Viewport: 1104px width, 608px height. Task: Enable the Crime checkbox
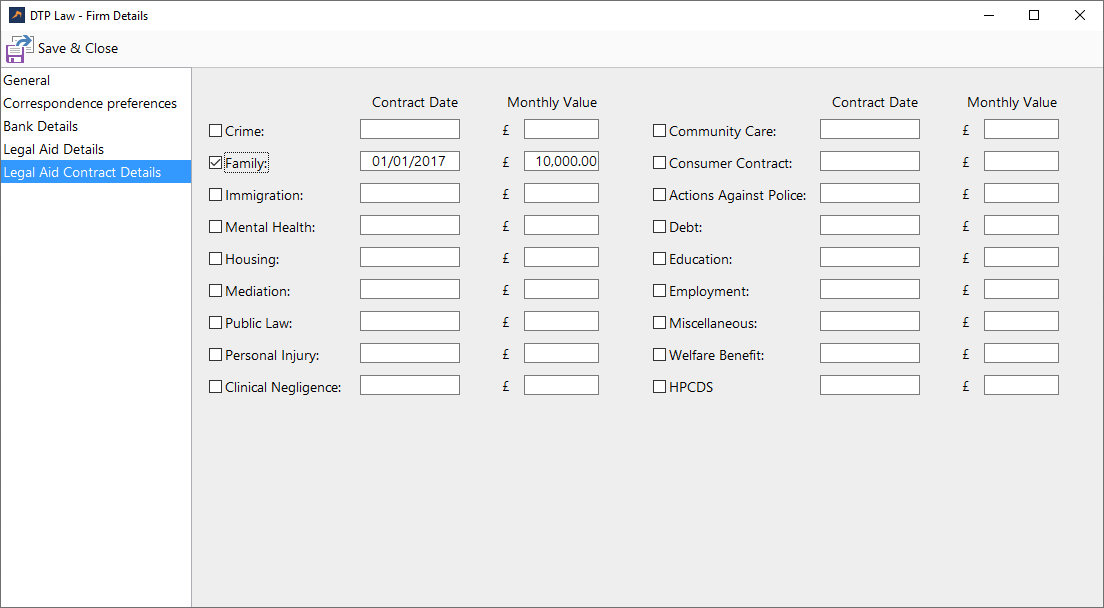point(215,131)
